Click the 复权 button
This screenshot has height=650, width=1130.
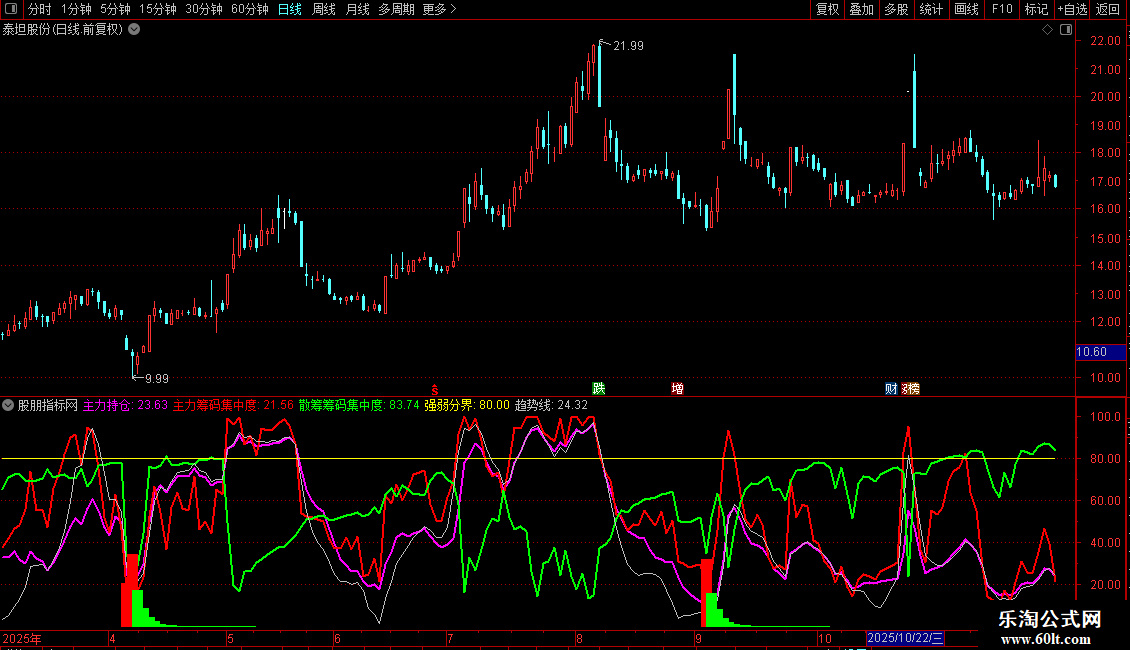point(827,9)
